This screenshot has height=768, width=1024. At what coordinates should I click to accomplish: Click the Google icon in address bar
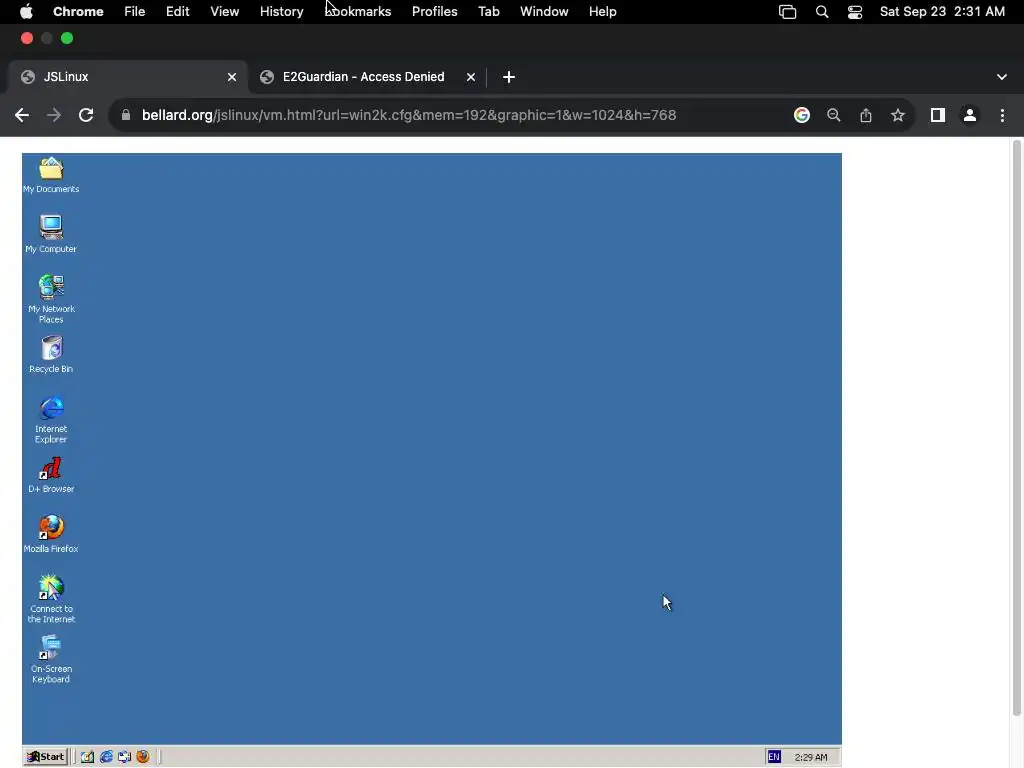802,116
